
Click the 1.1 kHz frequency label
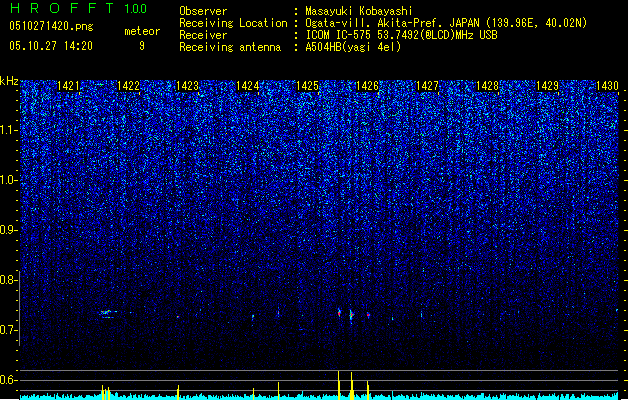(x=8, y=130)
